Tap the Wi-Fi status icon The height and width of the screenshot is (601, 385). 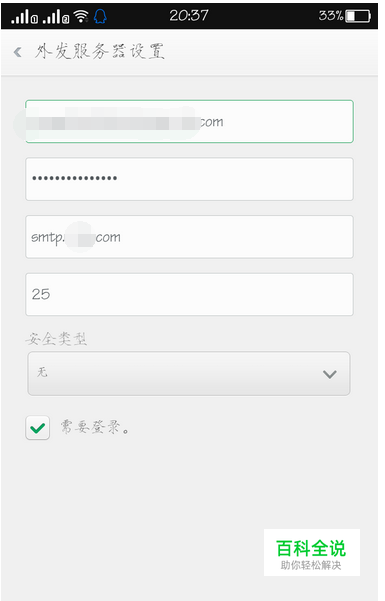(81, 16)
